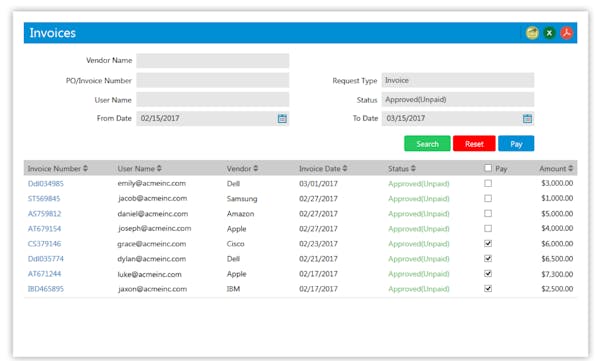
Task: Tick the Pay checkbox for emily@acmeinc.com
Action: (x=488, y=183)
